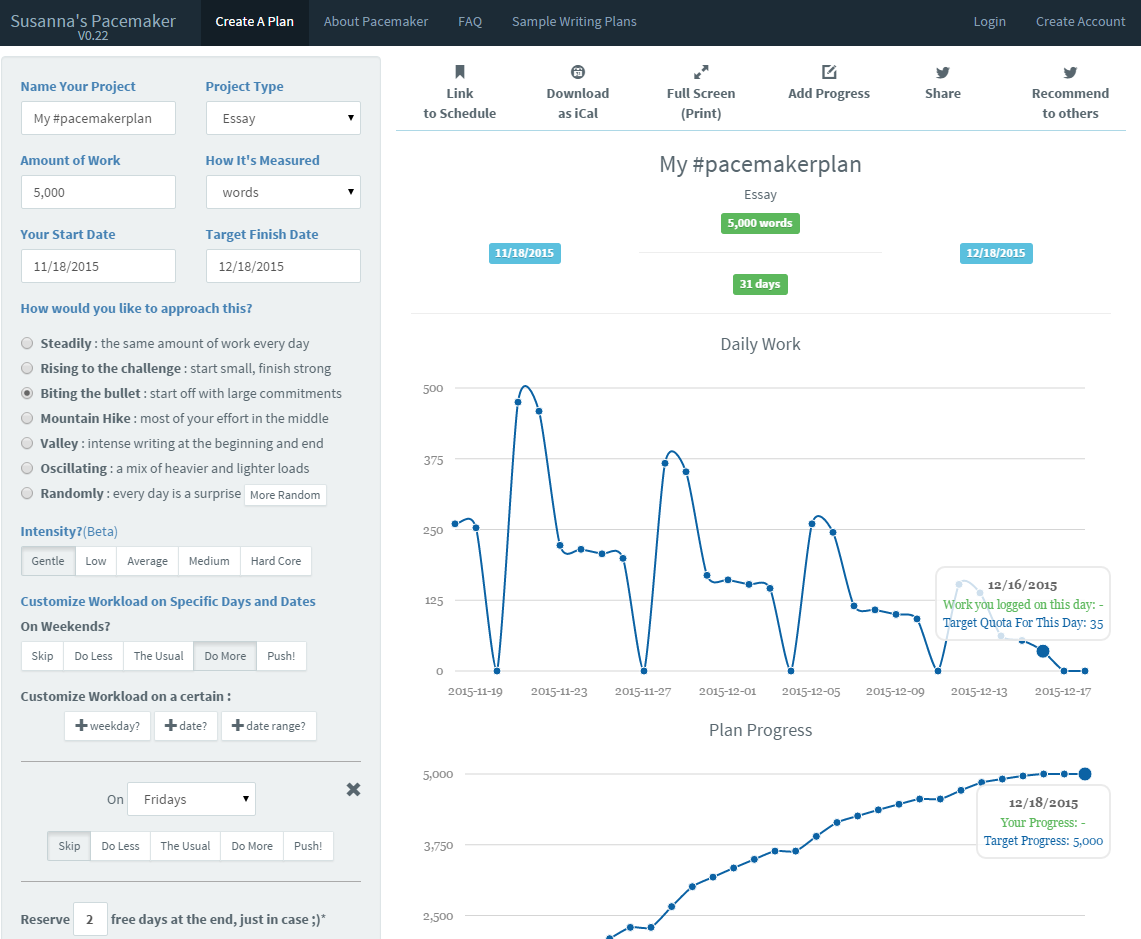This screenshot has height=939, width=1141.
Task: Click the 12/18/2015 blue finish badge
Action: coord(995,253)
